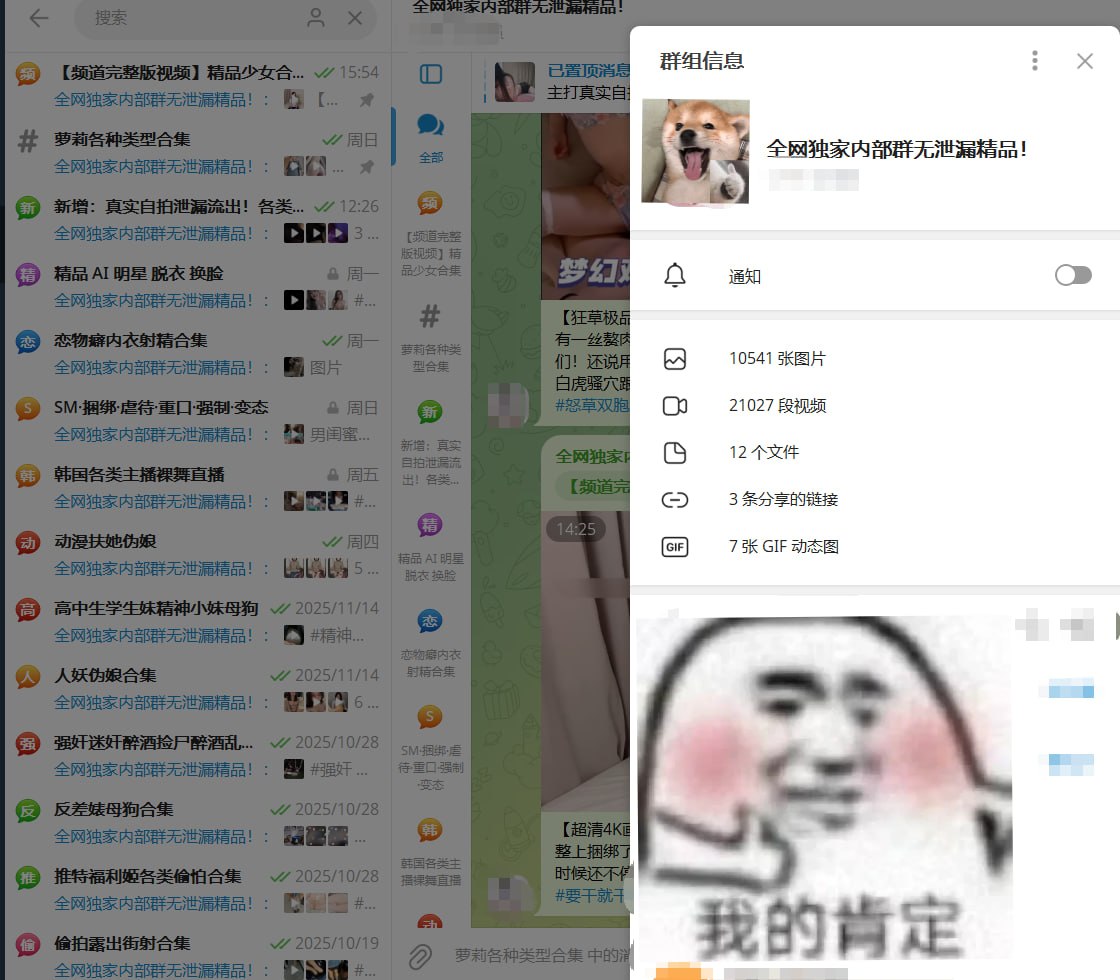Clear the search with the X icon

pos(355,18)
